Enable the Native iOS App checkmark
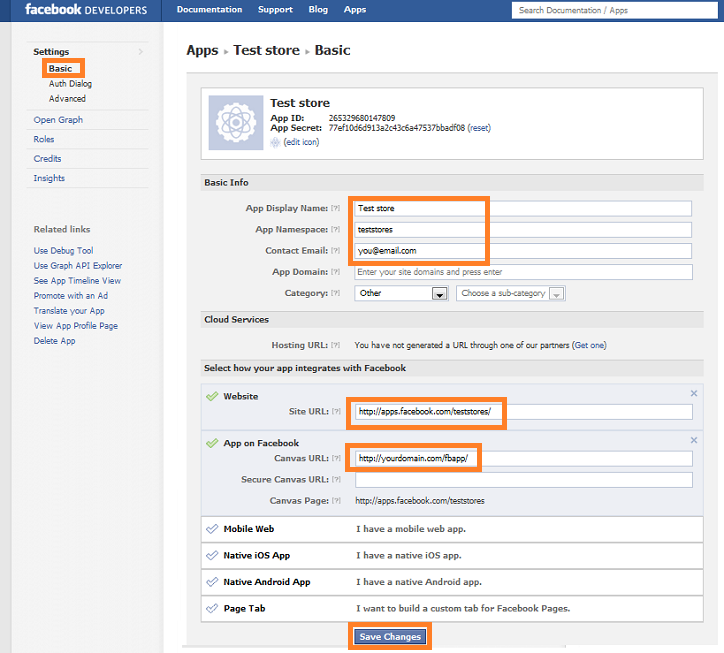Image resolution: width=724 pixels, height=653 pixels. pyautogui.click(x=212, y=556)
